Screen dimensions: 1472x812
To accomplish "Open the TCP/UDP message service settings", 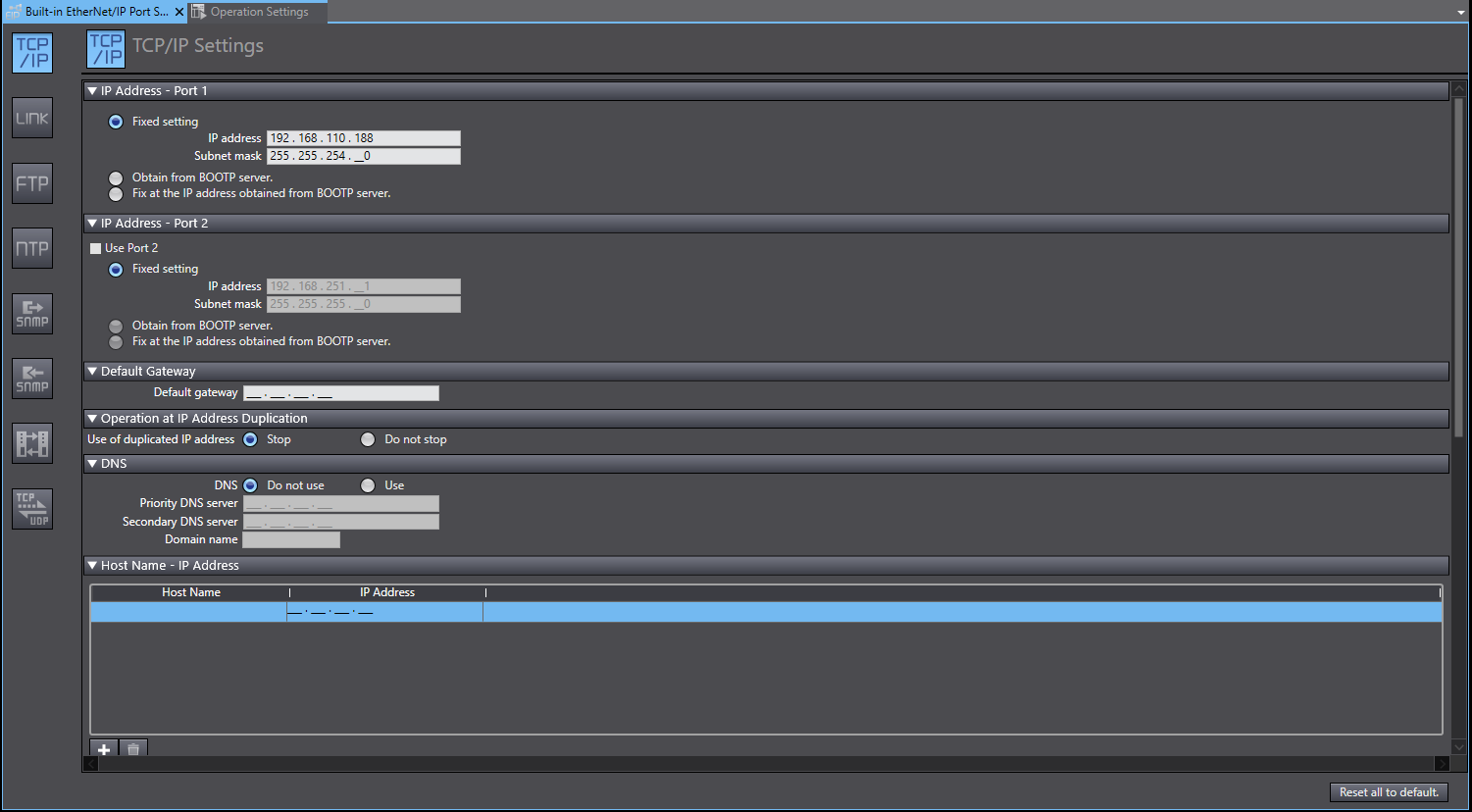I will pos(32,508).
